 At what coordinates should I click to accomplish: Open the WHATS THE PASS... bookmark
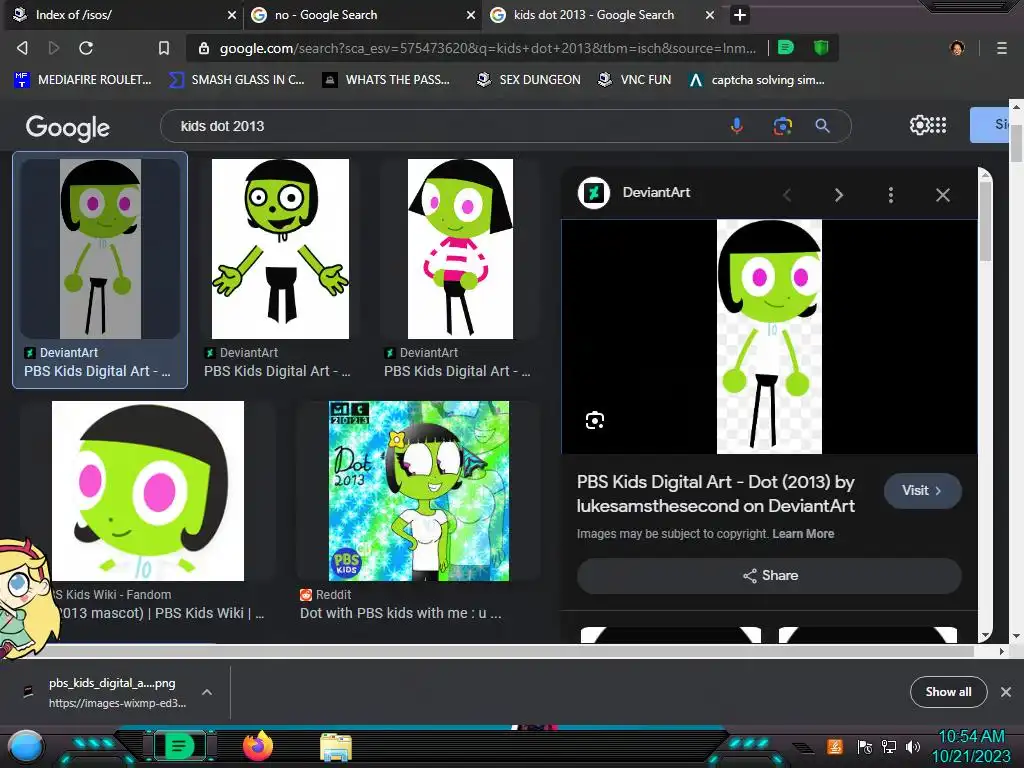pos(386,80)
